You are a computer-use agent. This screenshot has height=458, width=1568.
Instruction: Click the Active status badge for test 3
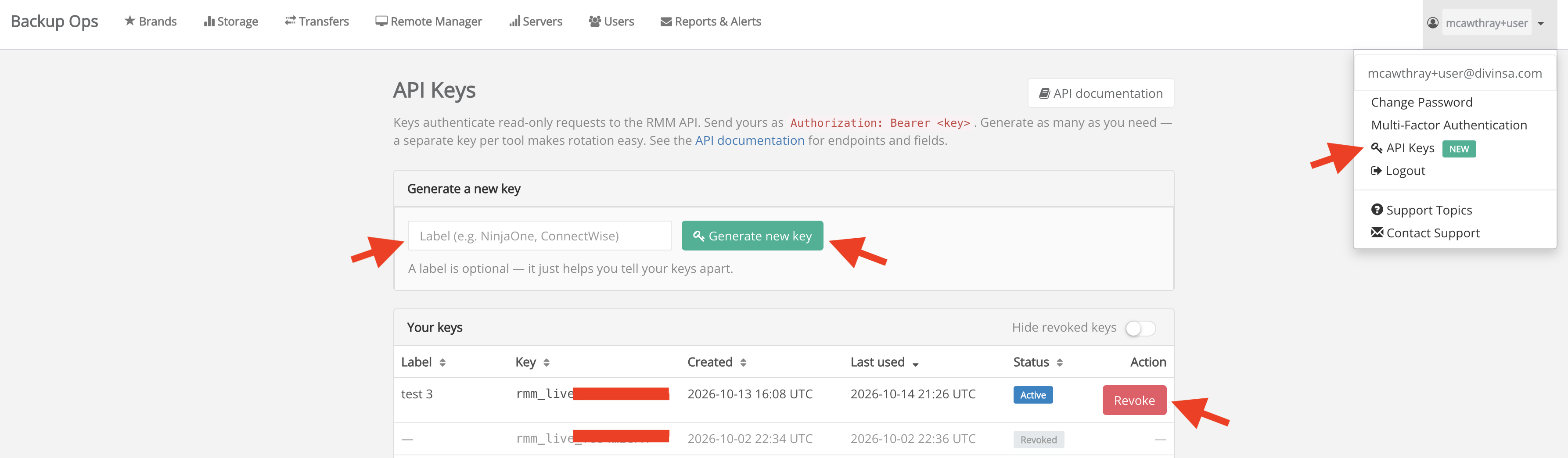pyautogui.click(x=1033, y=395)
